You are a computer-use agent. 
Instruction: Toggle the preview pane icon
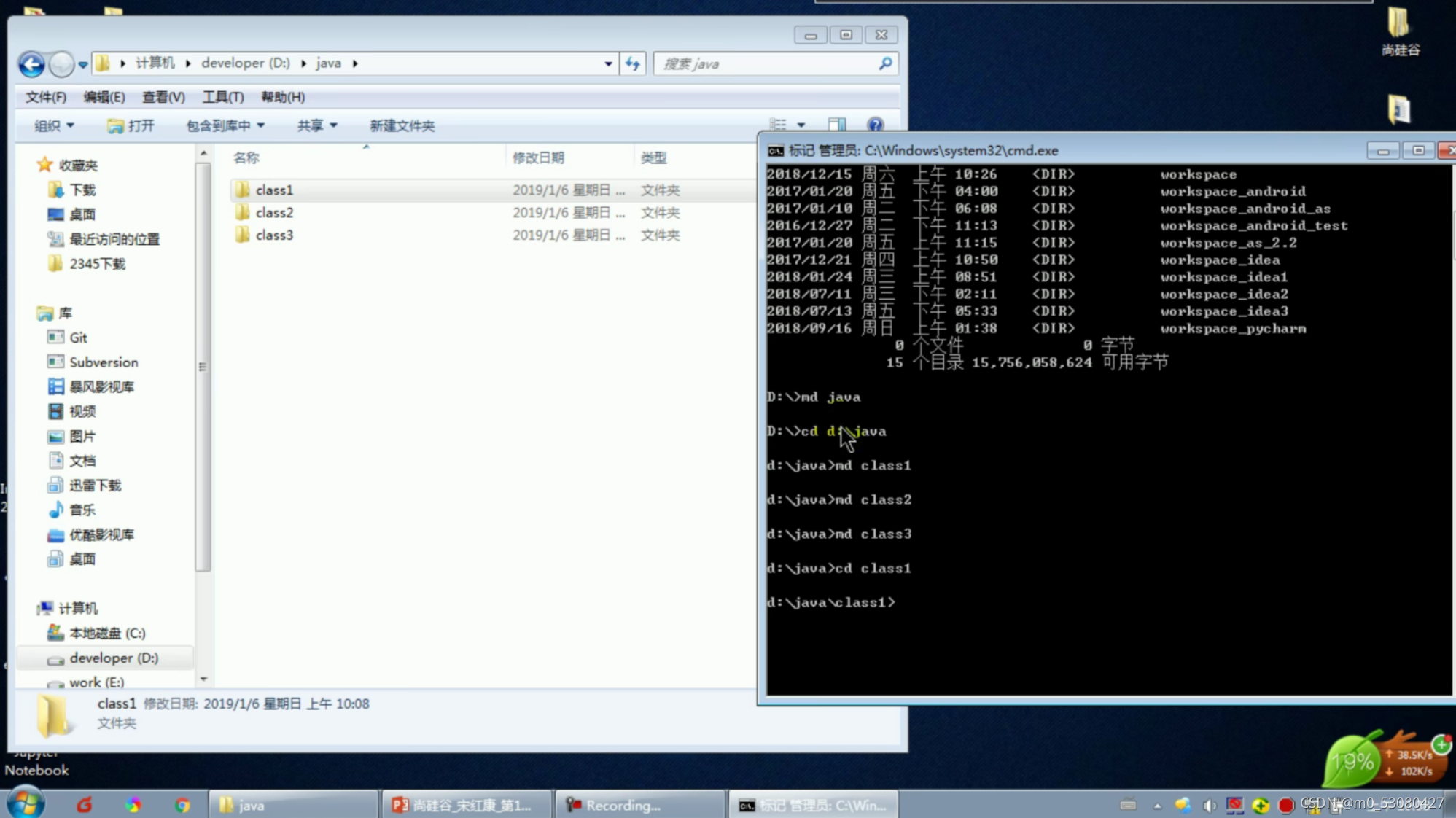836,125
